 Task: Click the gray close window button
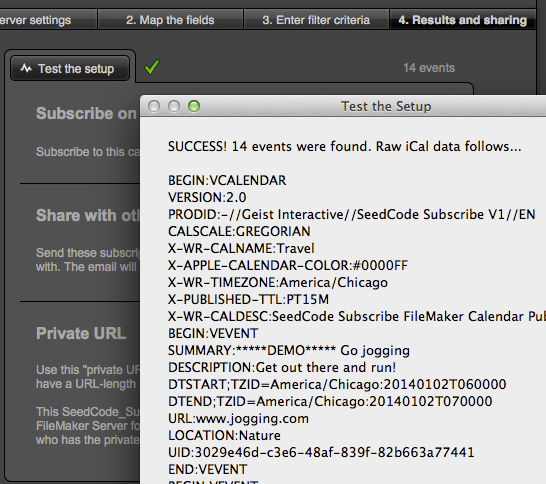pyautogui.click(x=154, y=106)
